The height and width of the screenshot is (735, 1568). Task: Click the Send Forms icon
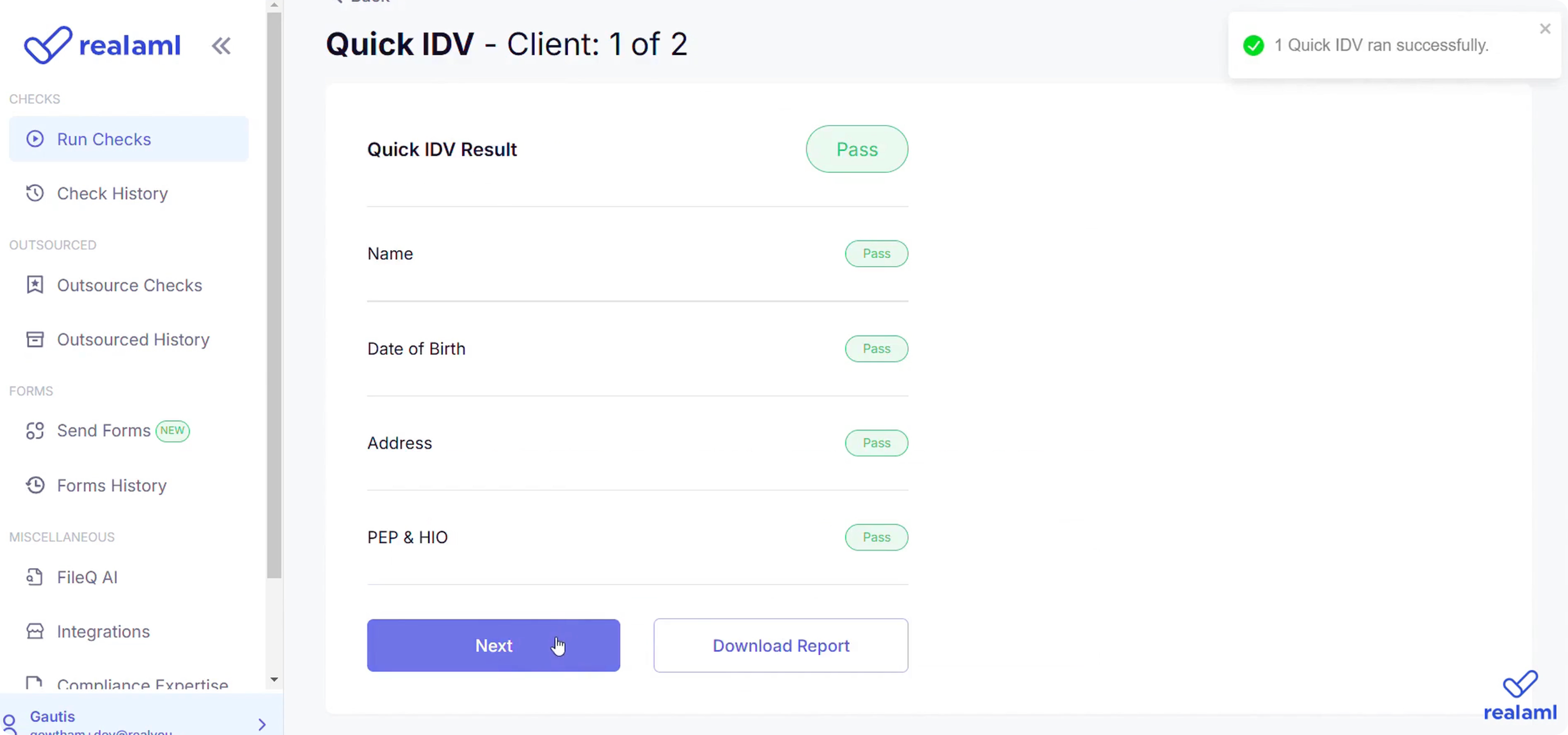click(35, 431)
